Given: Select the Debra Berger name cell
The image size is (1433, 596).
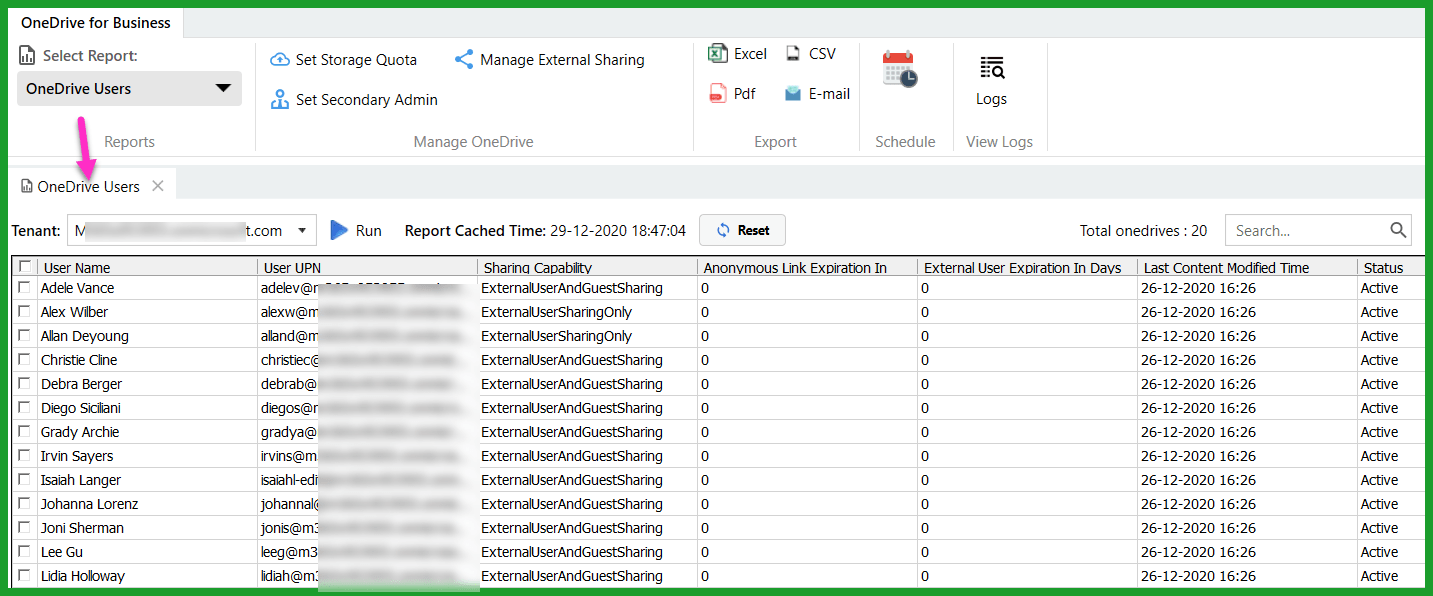Looking at the screenshot, I should pyautogui.click(x=147, y=384).
